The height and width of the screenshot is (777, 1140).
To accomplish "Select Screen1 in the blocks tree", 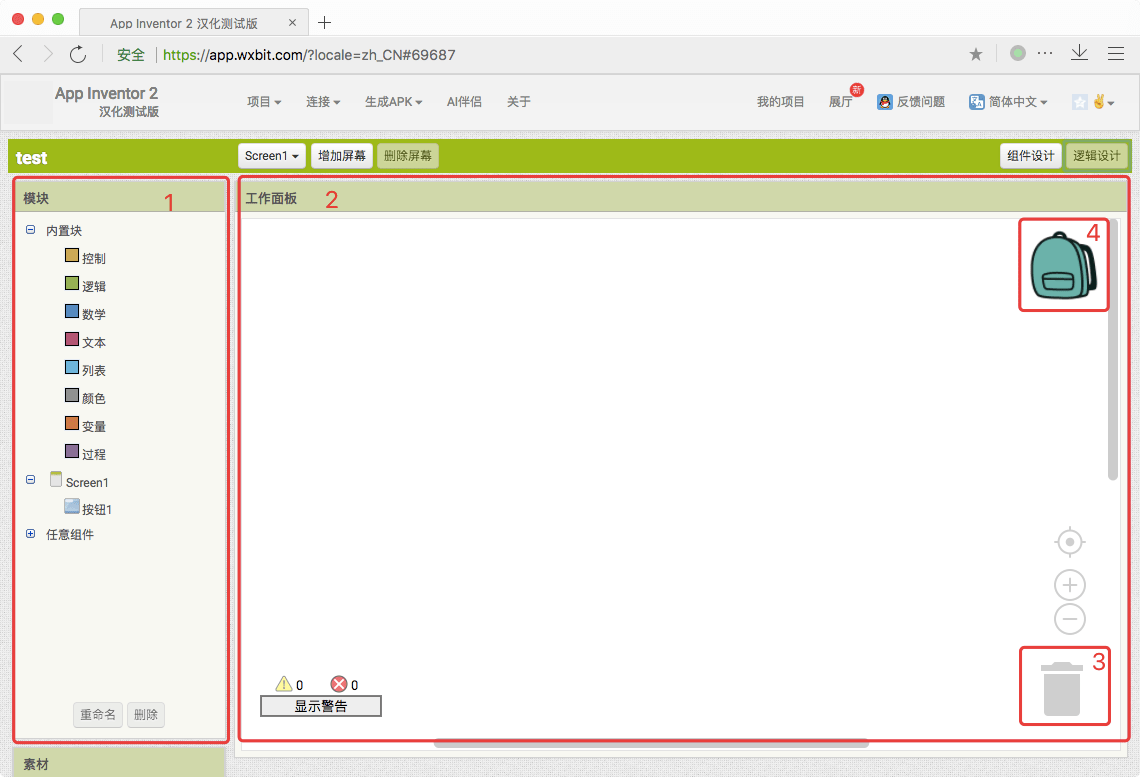I will 87,483.
